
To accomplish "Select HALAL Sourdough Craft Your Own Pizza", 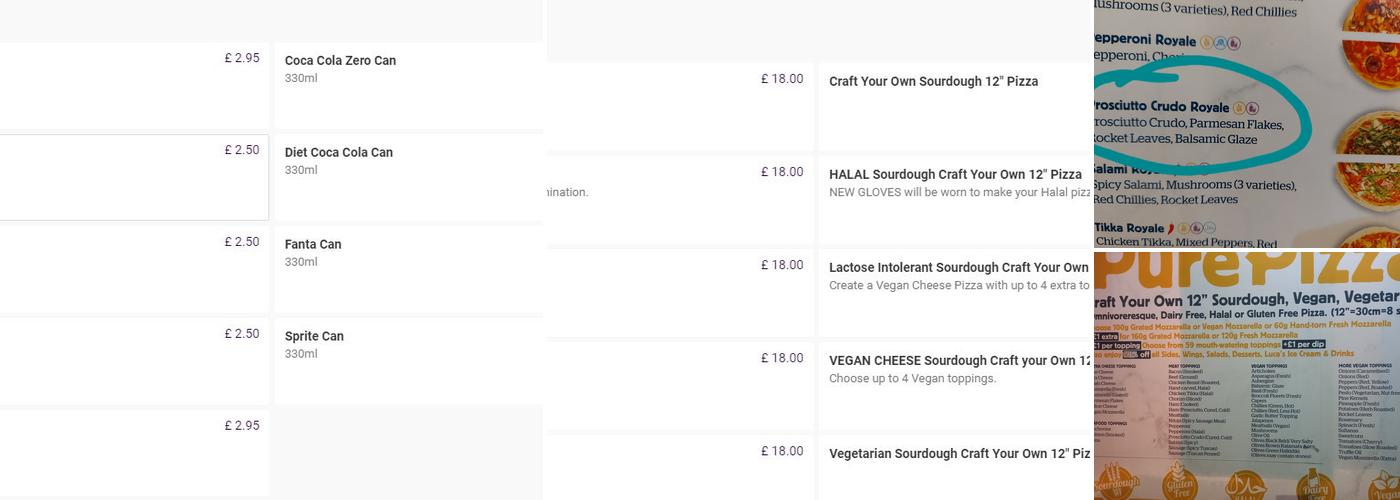I will tap(955, 175).
